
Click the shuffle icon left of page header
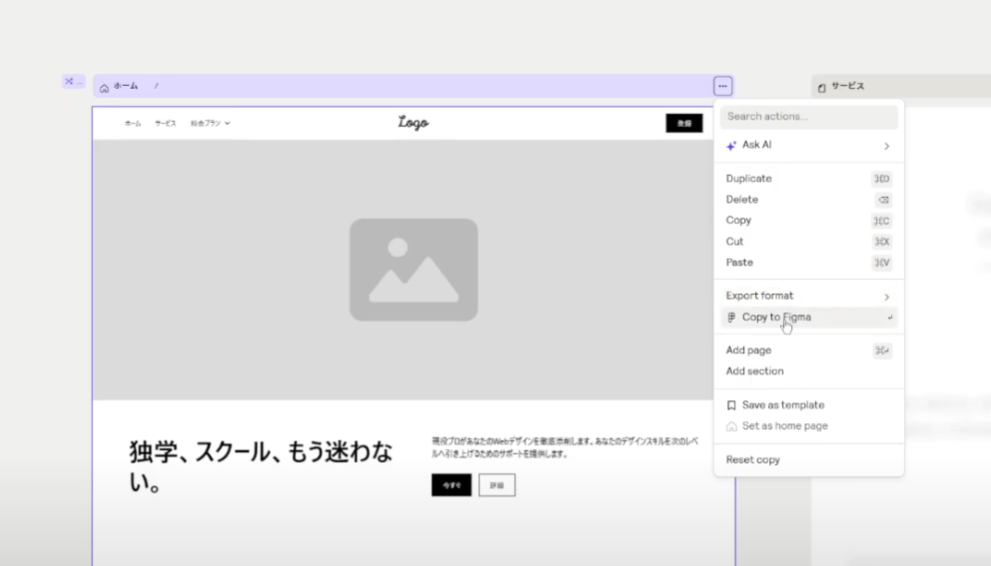[x=70, y=82]
